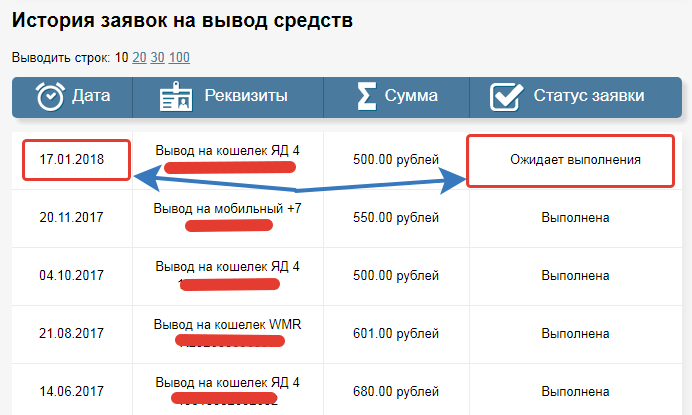Viewport: 692px width, 415px height.
Task: Click the Ожидает выполнения status
Action: 575,159
